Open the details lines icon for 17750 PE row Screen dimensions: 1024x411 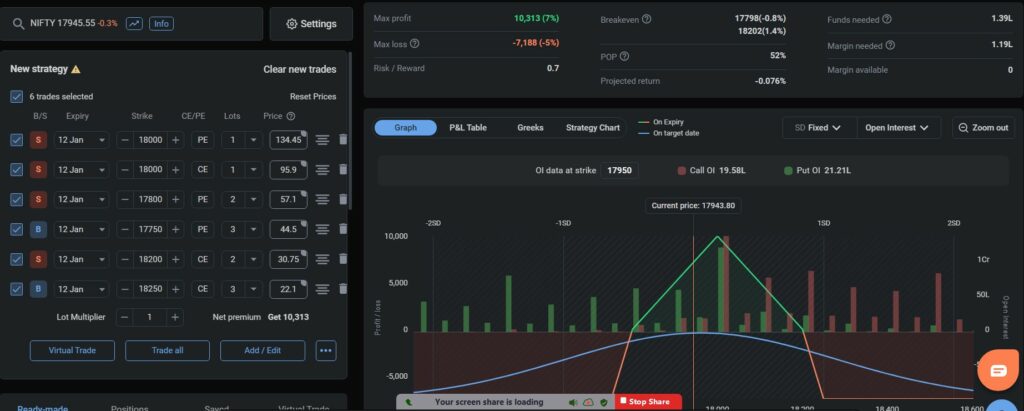tap(322, 229)
